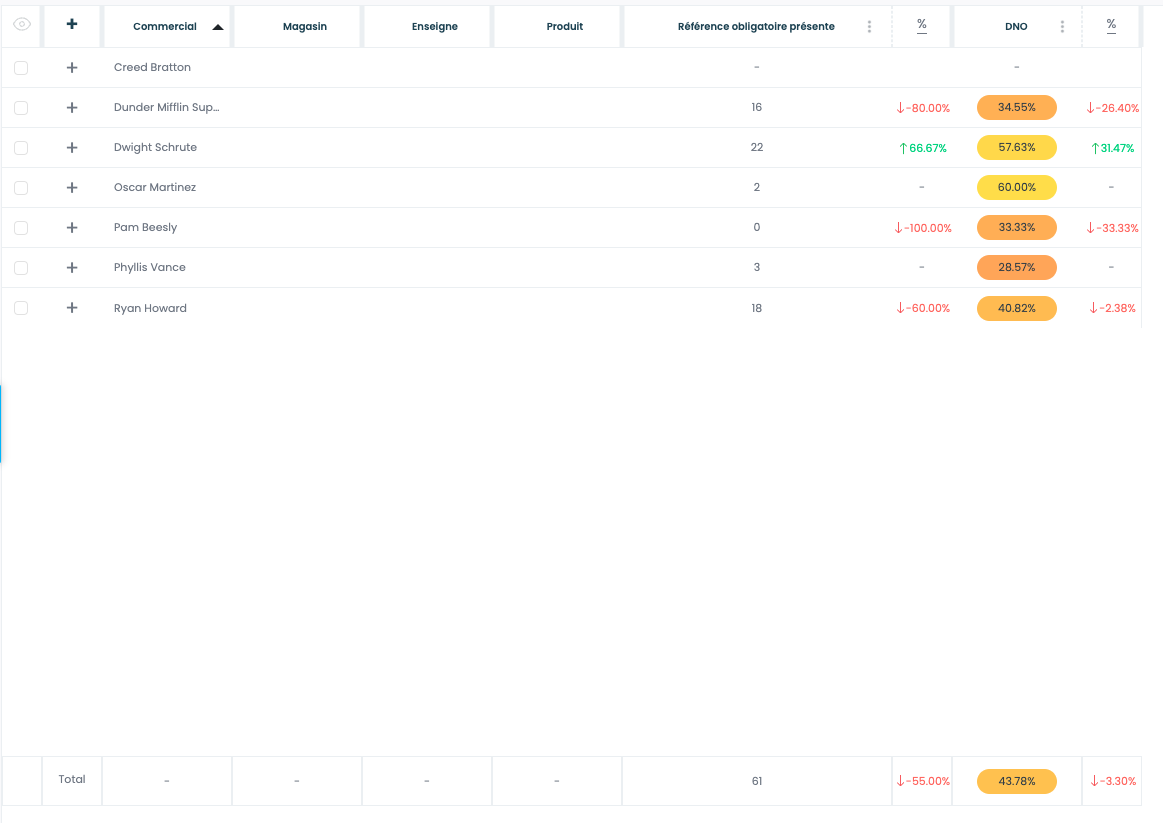Click value 16 in Dunder Mifflin row

pos(757,108)
